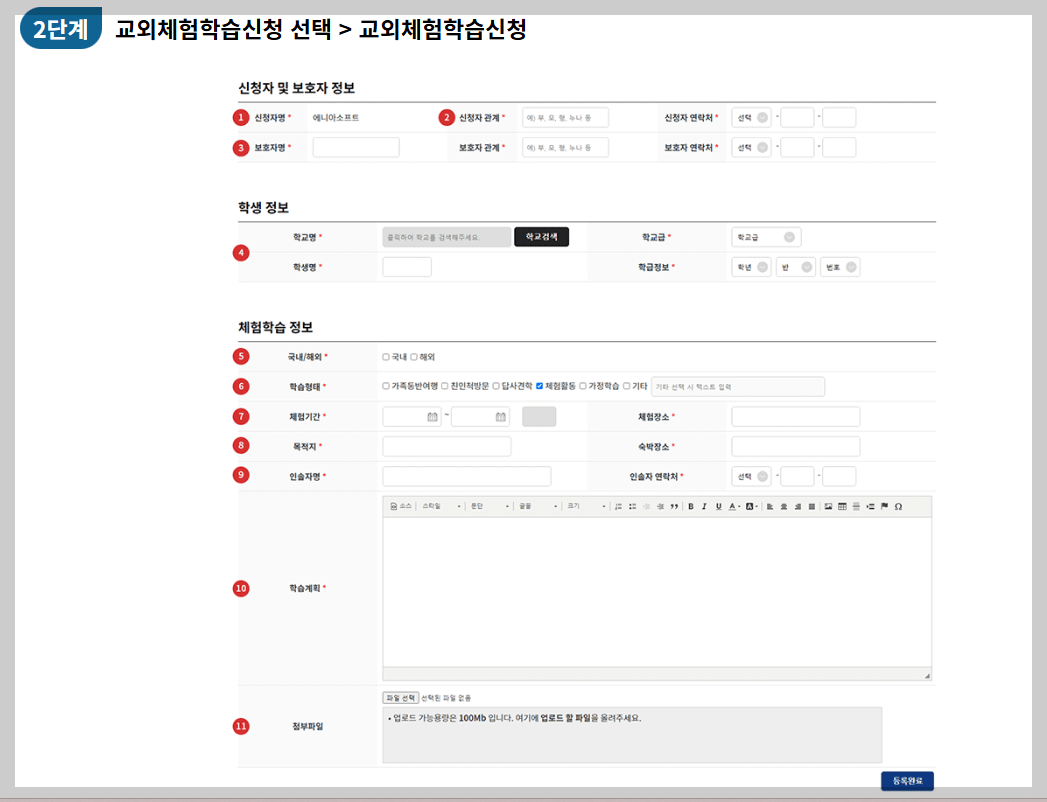
Task: Check 가정학습 learning type
Action: pyautogui.click(x=583, y=386)
